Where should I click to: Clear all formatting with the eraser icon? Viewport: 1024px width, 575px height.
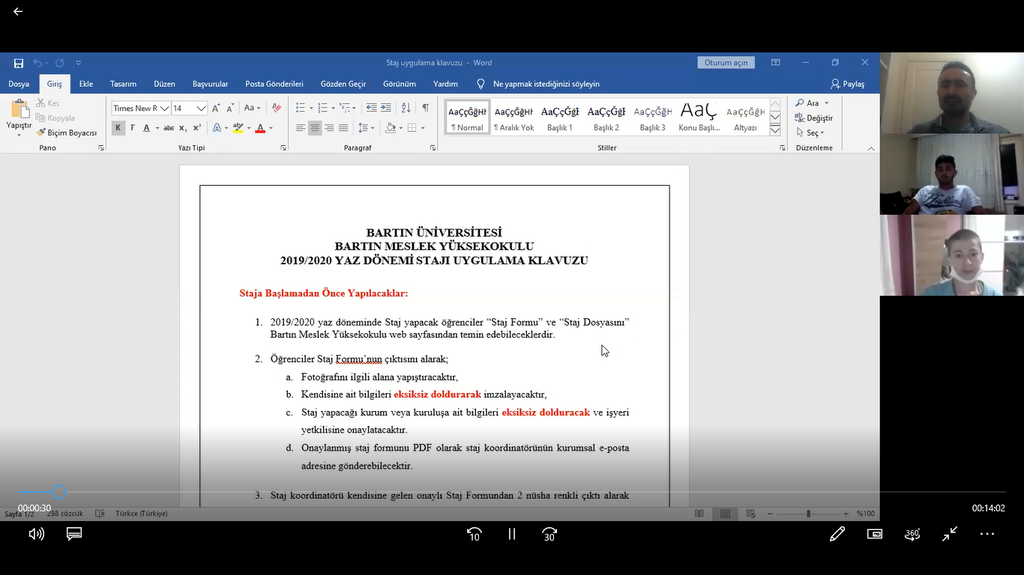pos(276,108)
